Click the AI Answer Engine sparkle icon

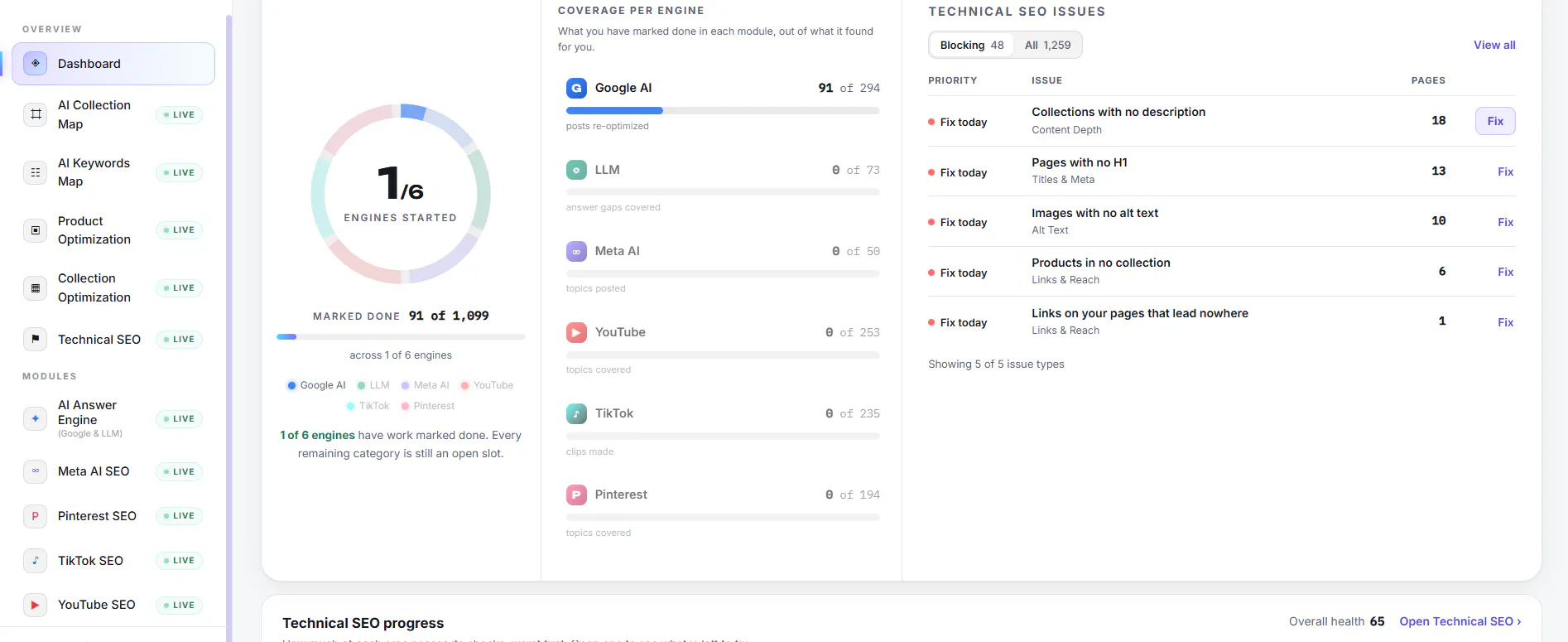point(36,419)
